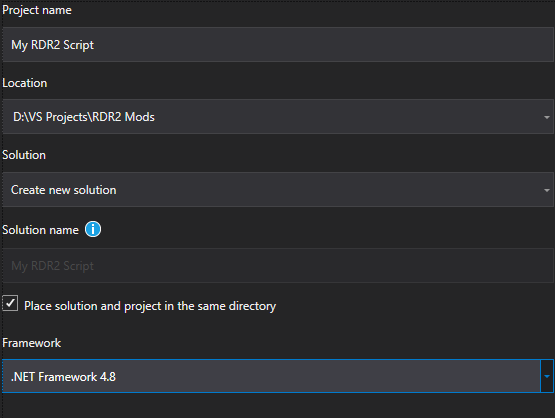Click the 'Create new solution' text
Image resolution: width=555 pixels, height=418 pixels.
click(x=63, y=190)
